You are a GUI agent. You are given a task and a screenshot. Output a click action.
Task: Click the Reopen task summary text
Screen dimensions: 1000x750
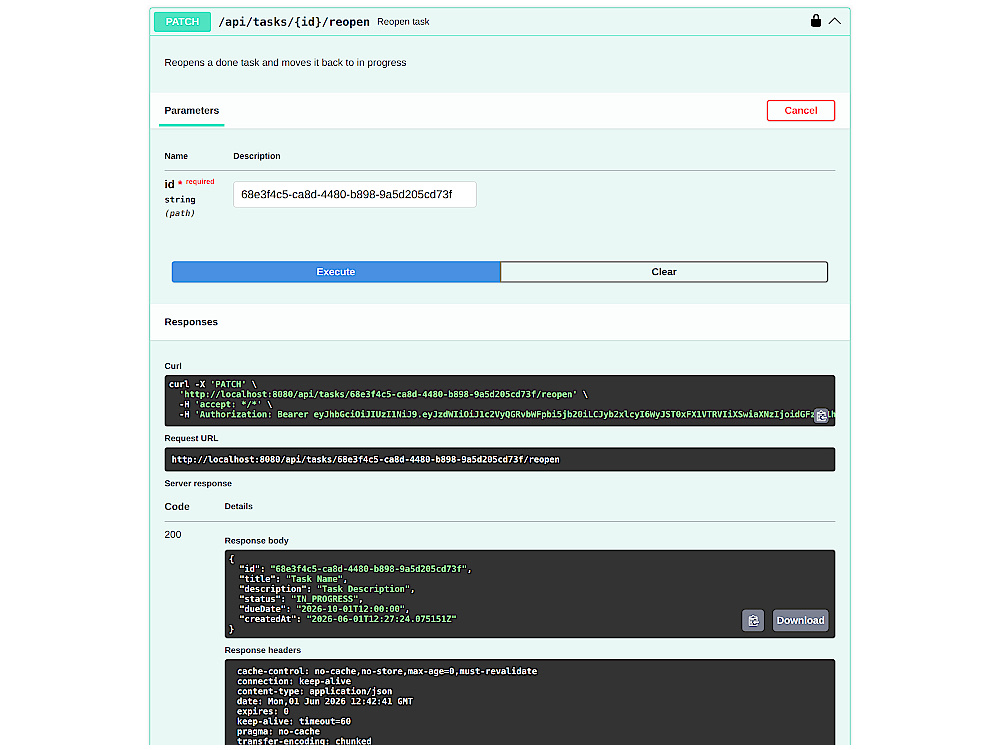click(x=403, y=22)
